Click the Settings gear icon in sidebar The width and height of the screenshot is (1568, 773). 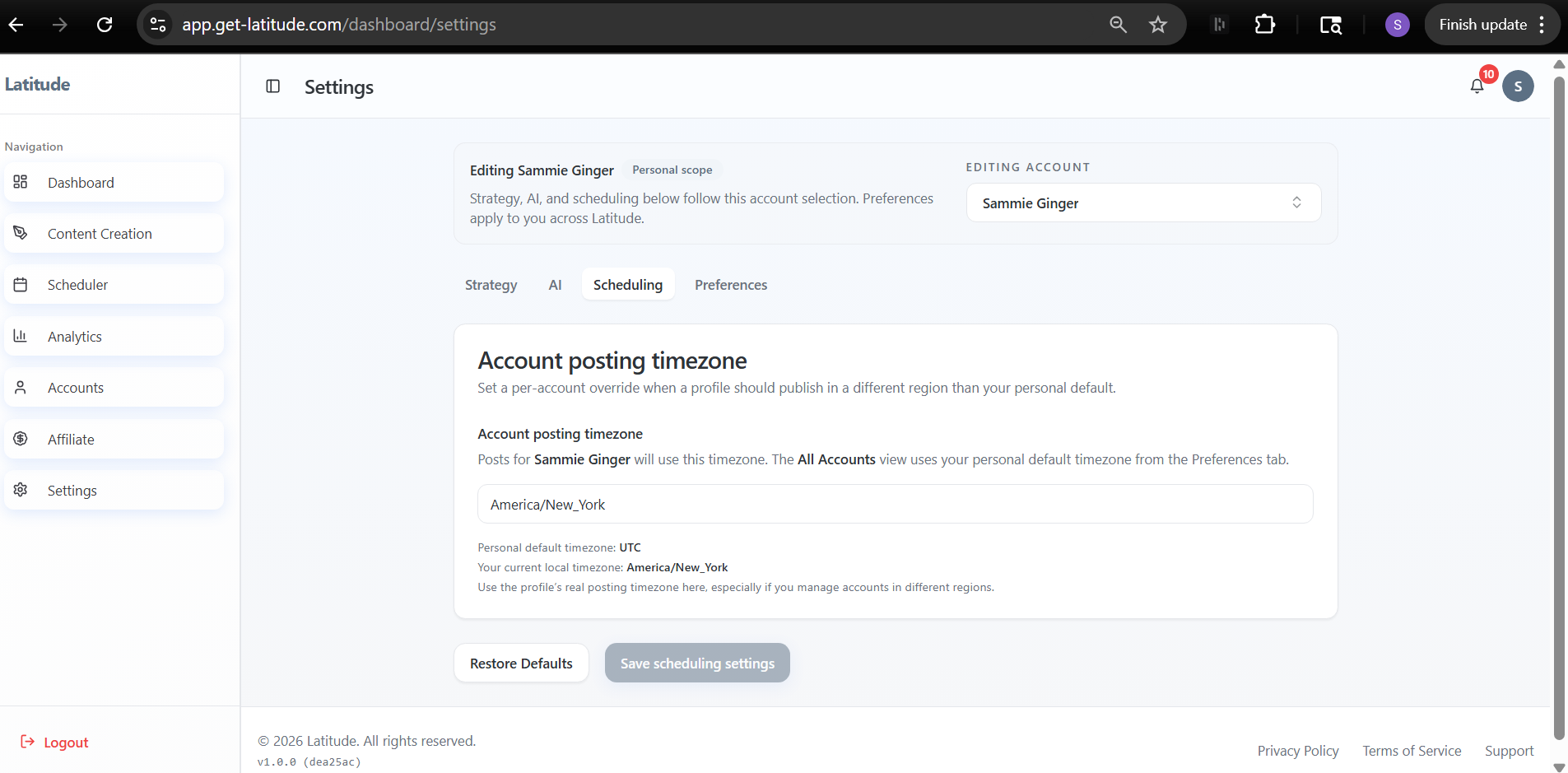(x=20, y=490)
